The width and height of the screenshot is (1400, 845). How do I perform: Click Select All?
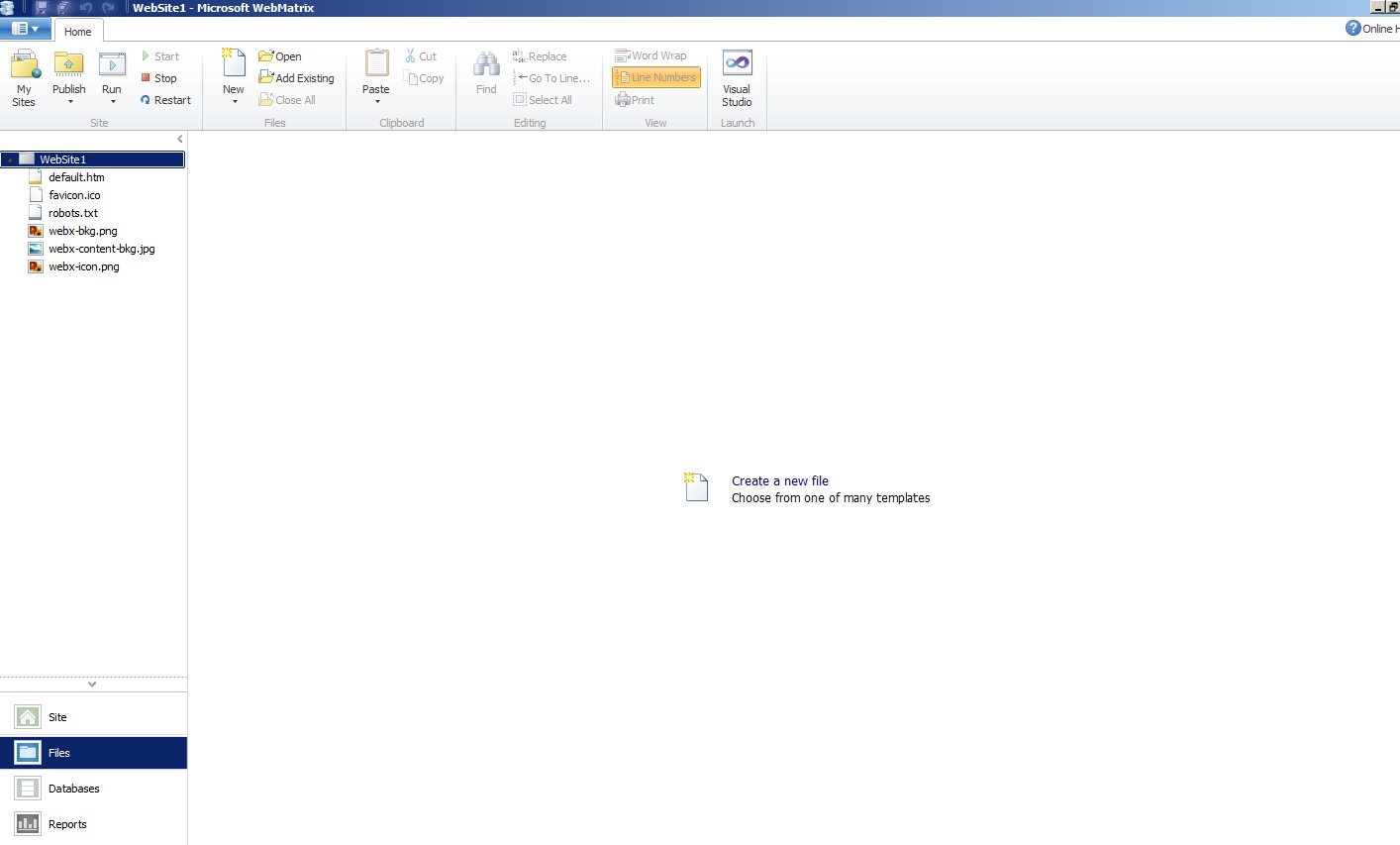(x=543, y=100)
